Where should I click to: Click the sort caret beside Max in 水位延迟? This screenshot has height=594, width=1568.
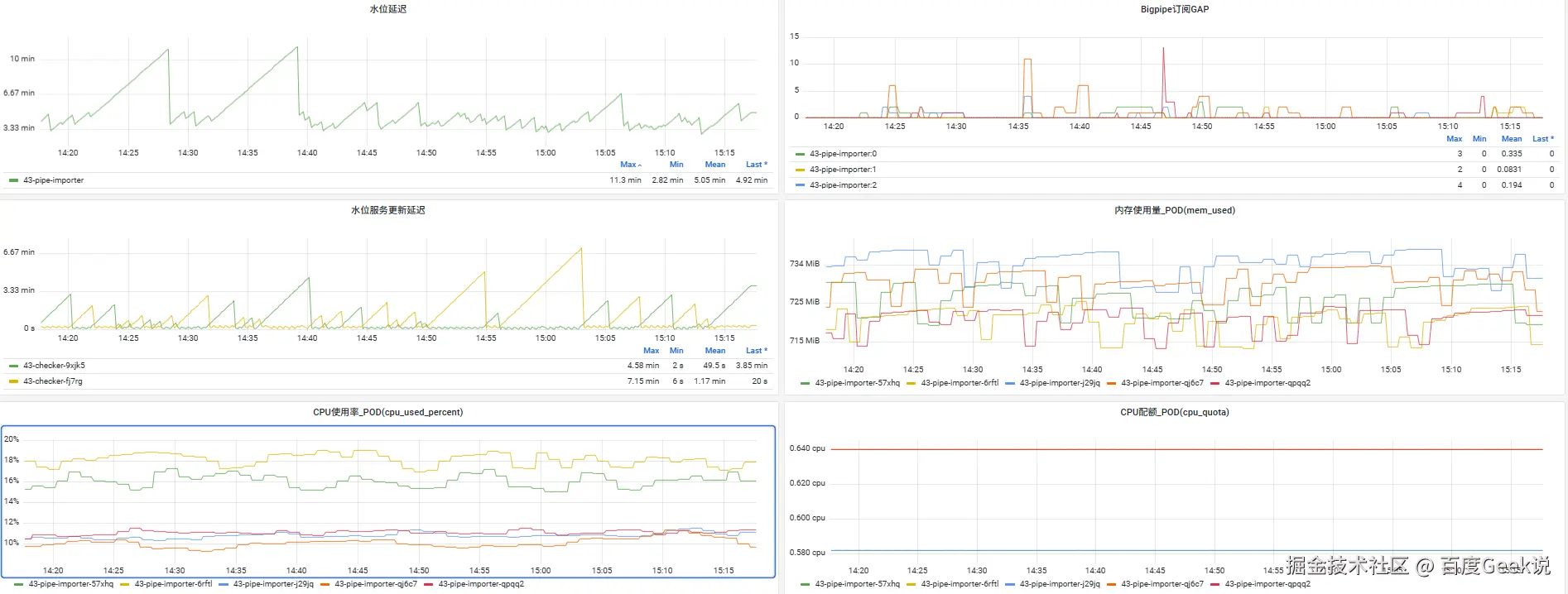click(640, 165)
